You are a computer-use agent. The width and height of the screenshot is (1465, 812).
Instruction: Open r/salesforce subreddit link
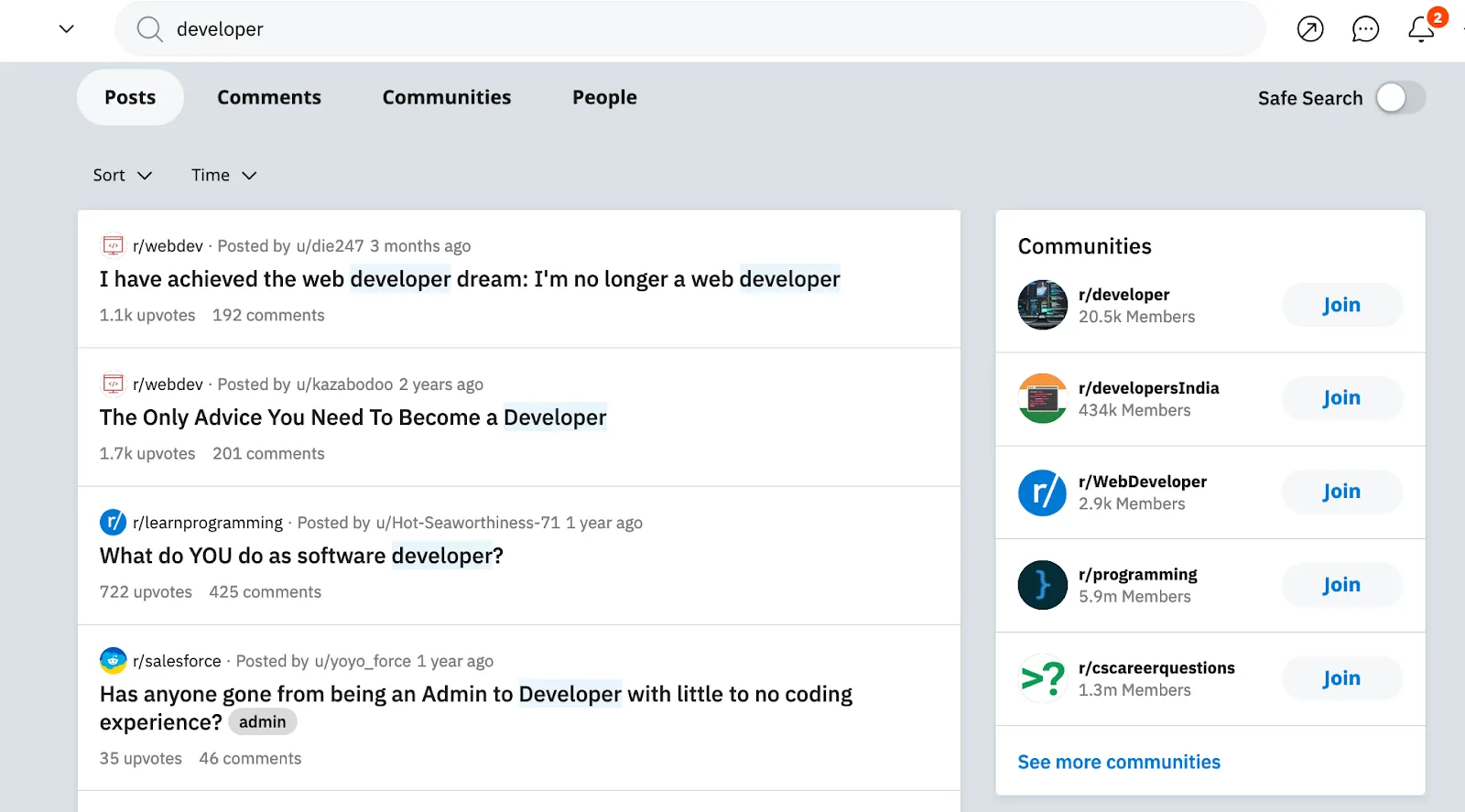click(177, 660)
